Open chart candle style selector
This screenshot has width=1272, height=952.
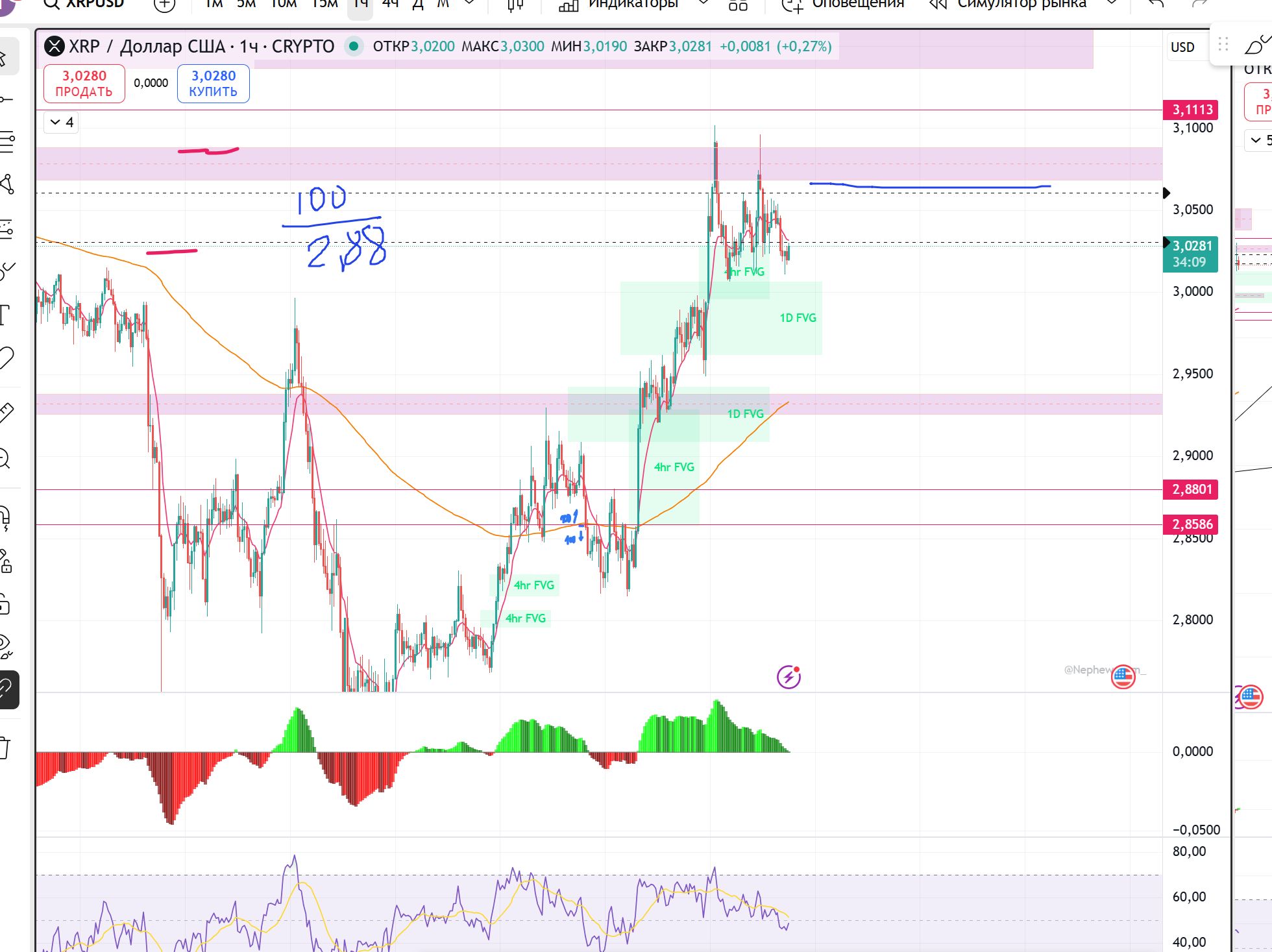pyautogui.click(x=515, y=5)
